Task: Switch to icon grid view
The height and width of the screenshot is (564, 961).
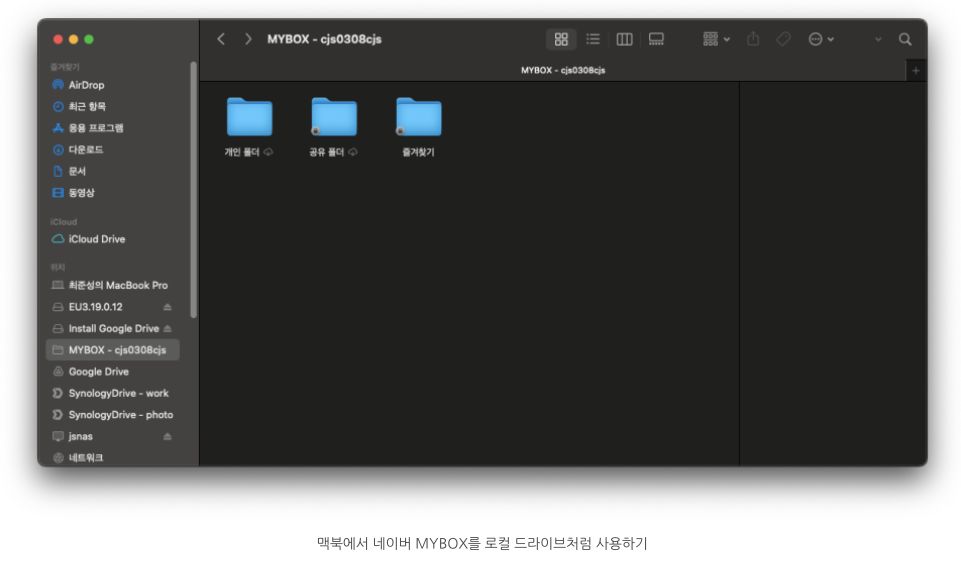Action: tap(561, 39)
